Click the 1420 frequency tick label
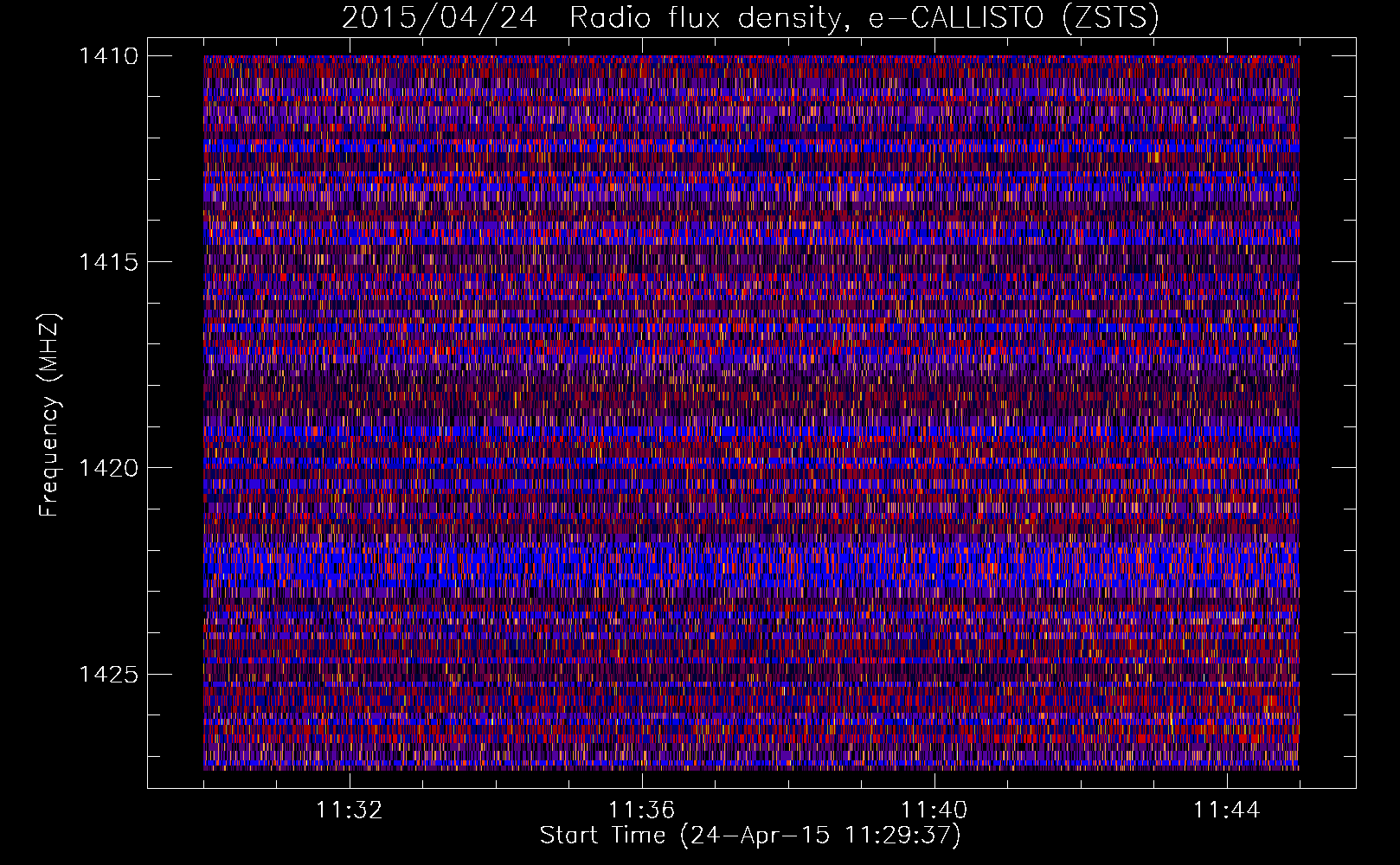The image size is (1400, 865). [x=108, y=468]
